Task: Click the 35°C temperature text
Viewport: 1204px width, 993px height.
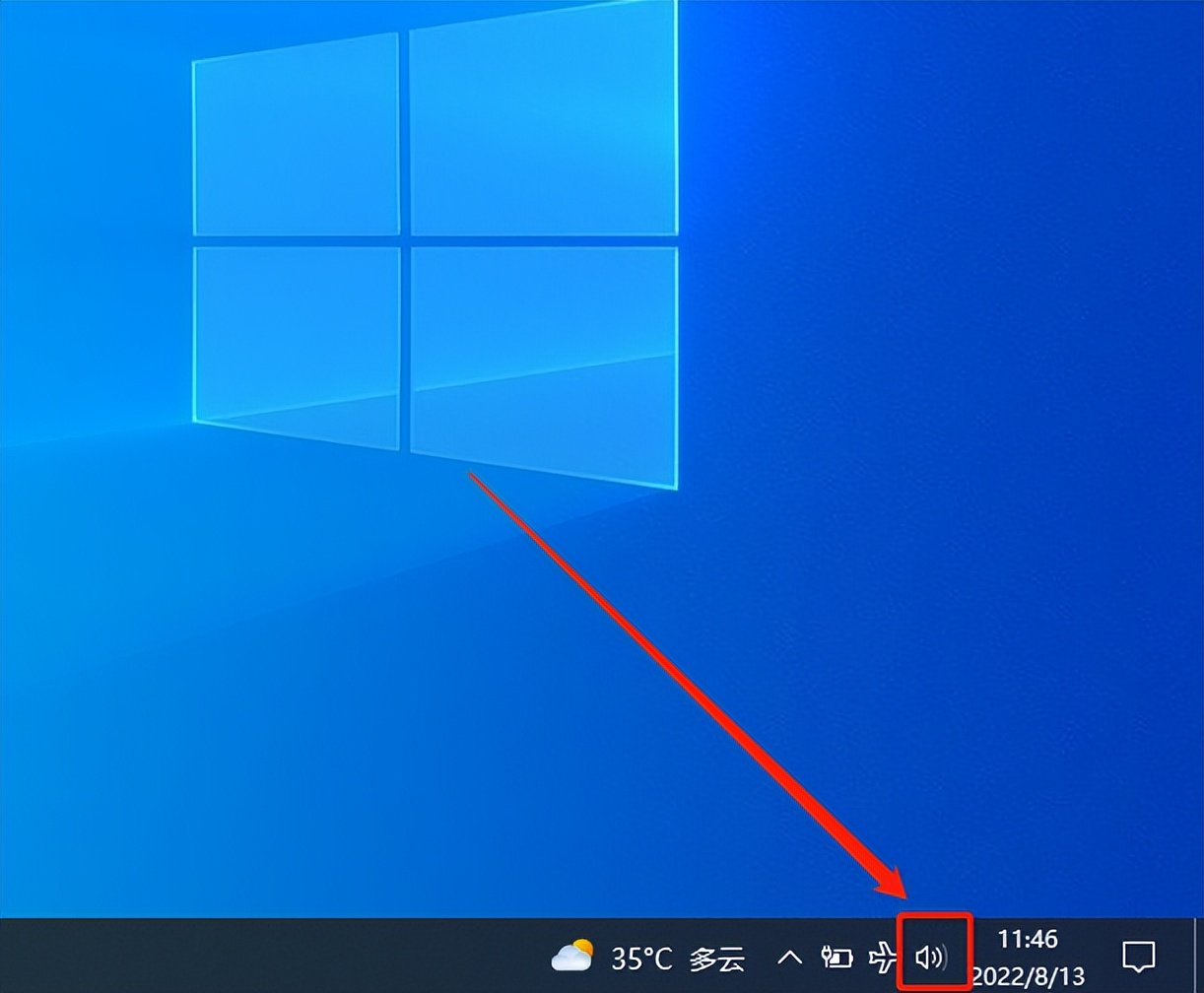Action: (641, 957)
